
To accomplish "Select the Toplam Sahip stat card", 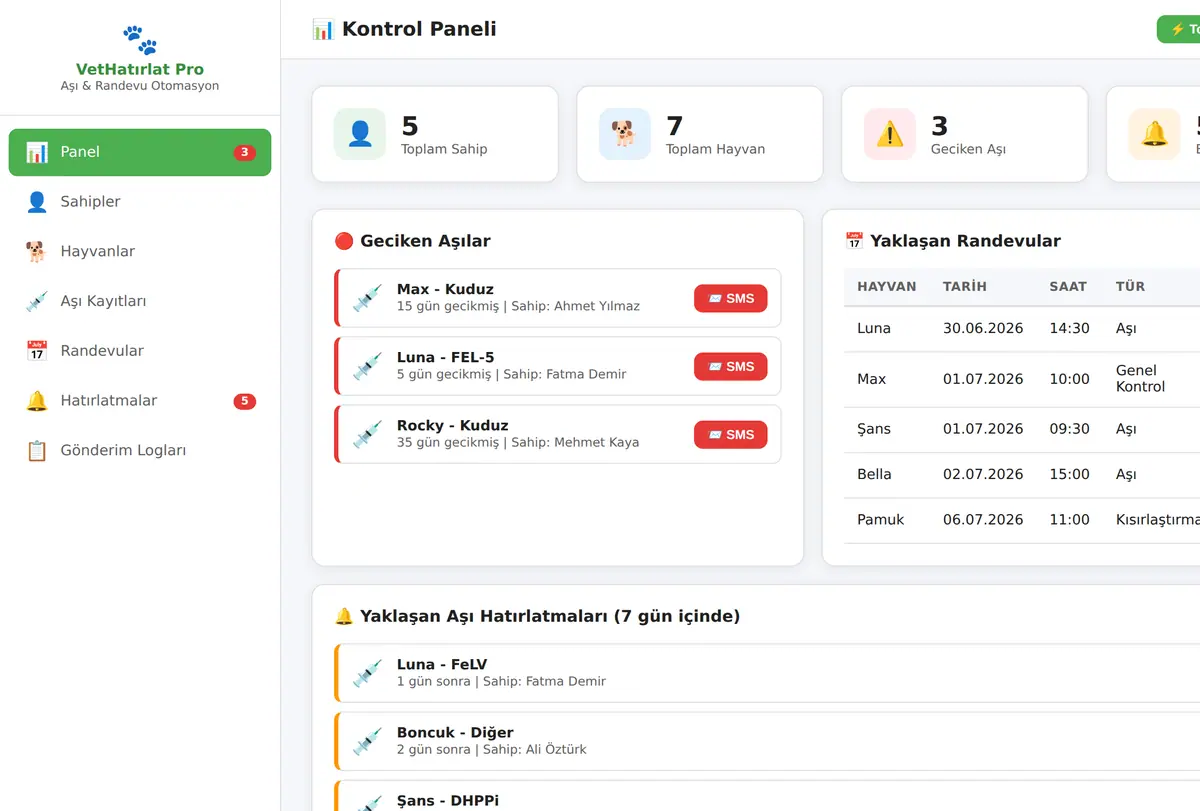I will (435, 134).
